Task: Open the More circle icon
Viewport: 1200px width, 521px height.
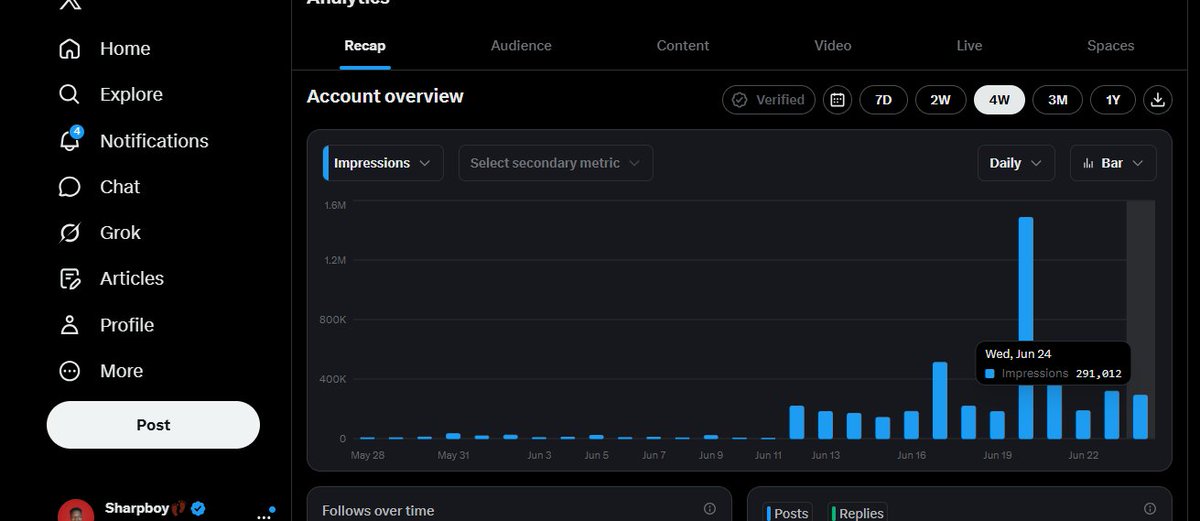Action: (69, 371)
